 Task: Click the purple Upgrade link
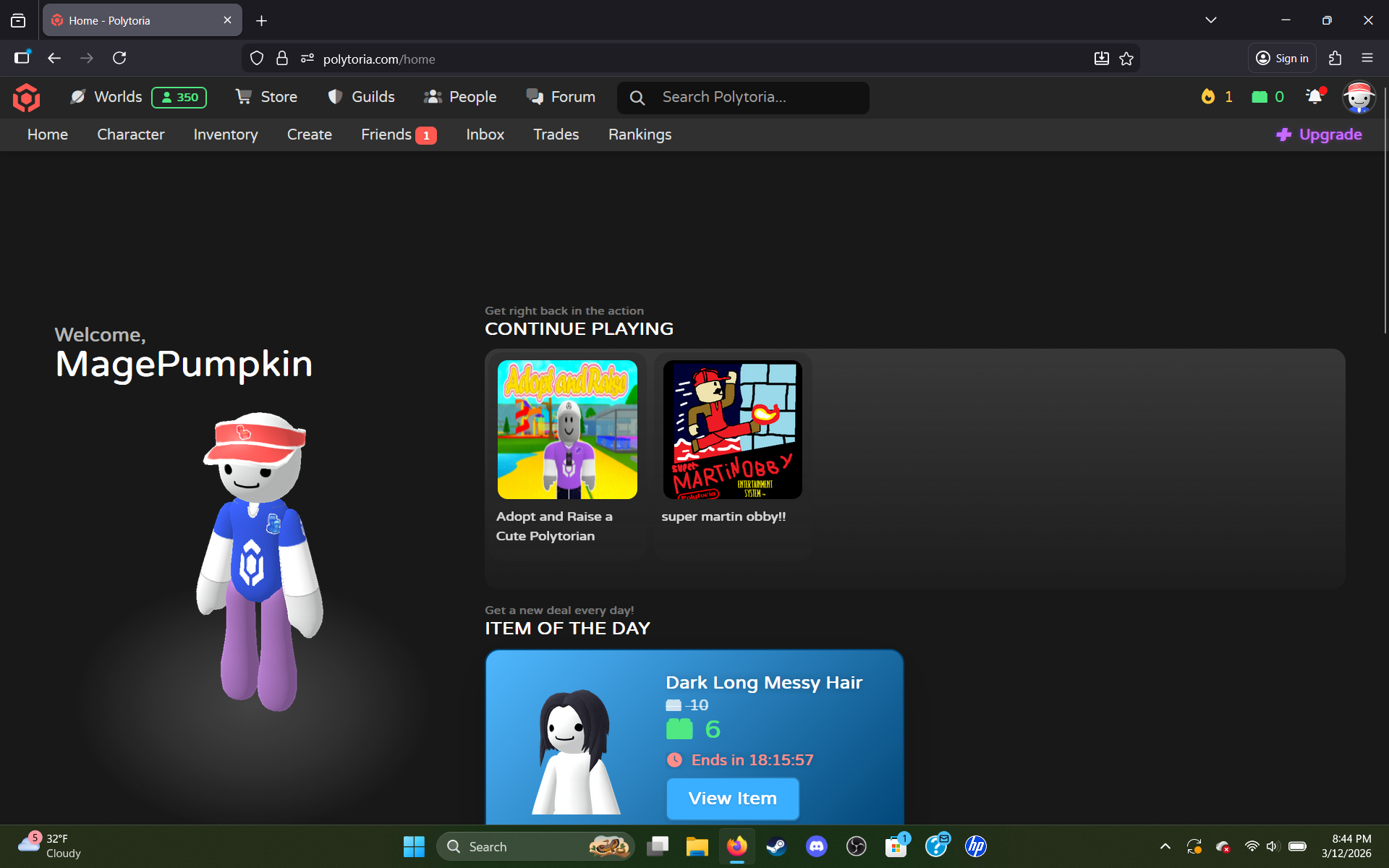[1320, 135]
